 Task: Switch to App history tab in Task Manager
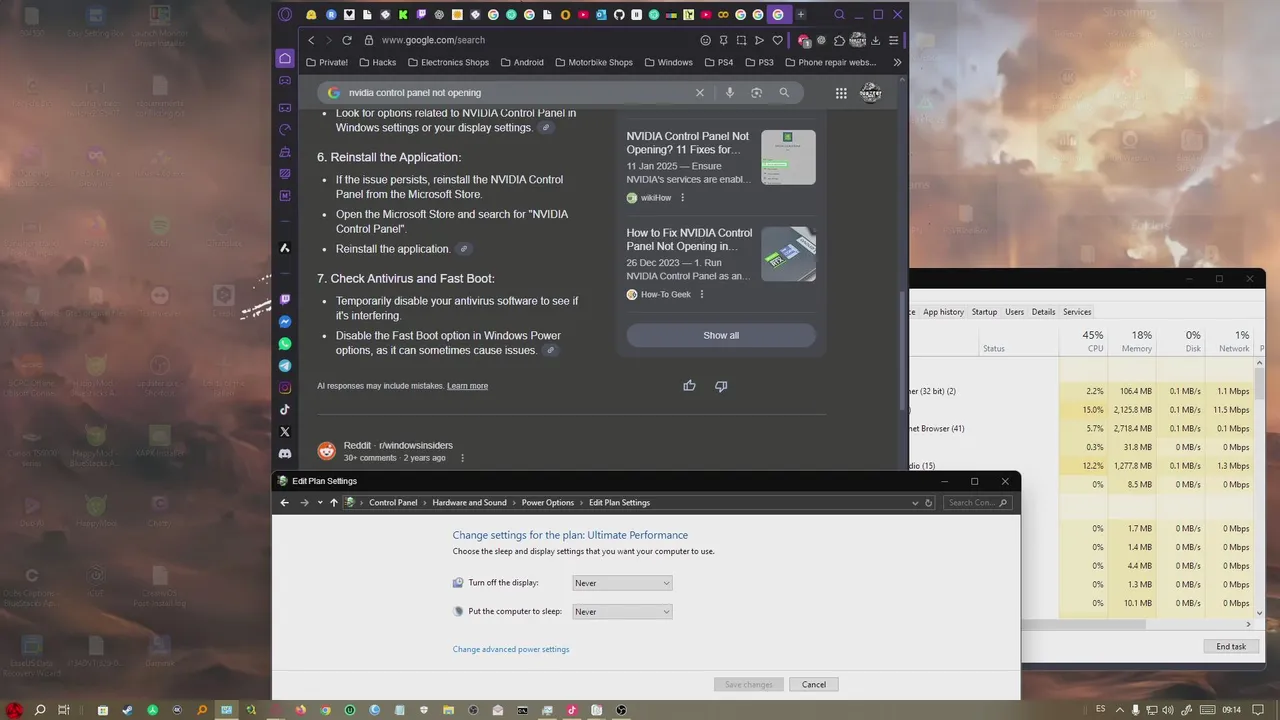pos(943,312)
